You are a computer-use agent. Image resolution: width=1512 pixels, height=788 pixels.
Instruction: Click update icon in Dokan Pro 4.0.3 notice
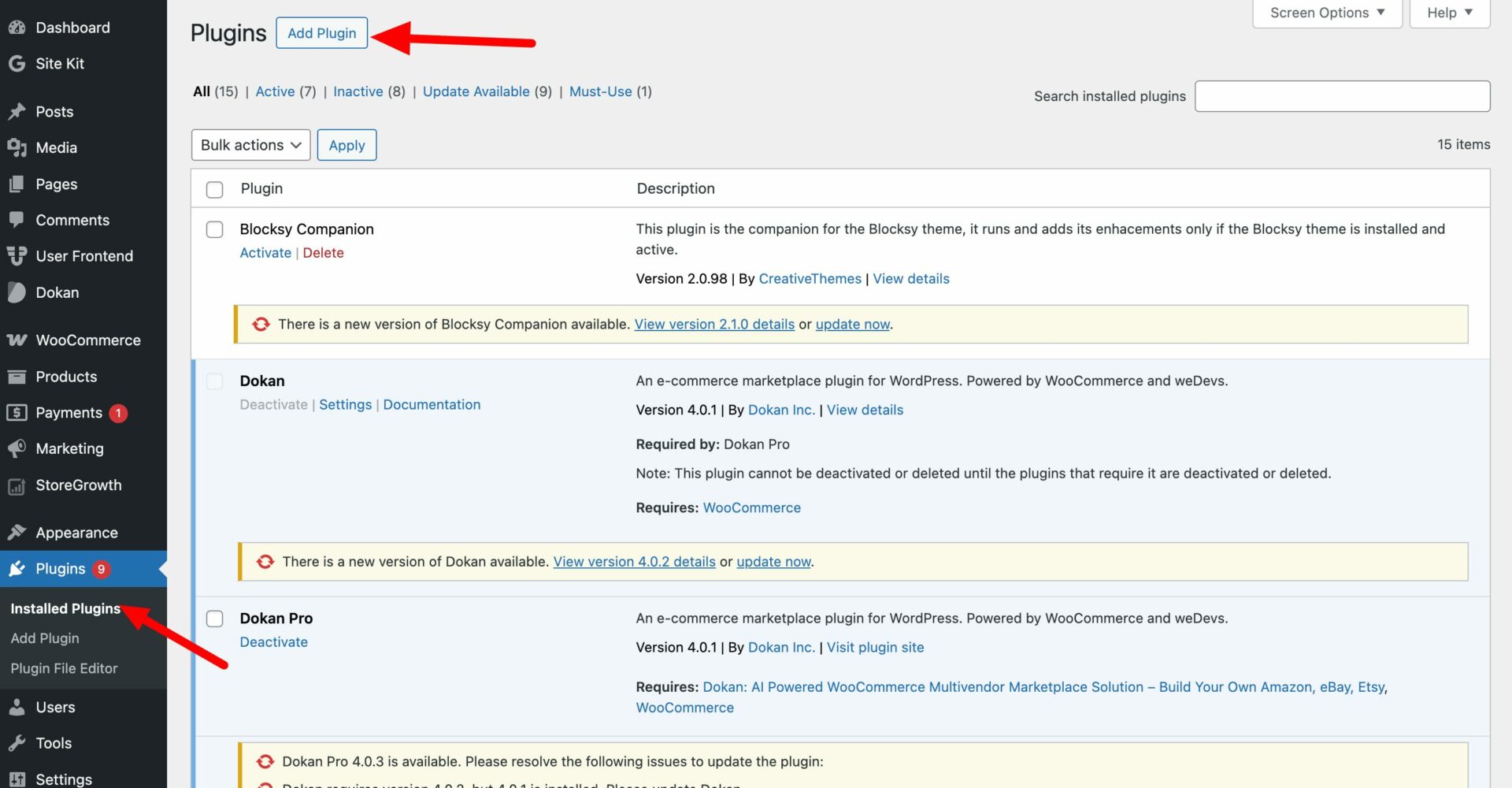[x=265, y=762]
